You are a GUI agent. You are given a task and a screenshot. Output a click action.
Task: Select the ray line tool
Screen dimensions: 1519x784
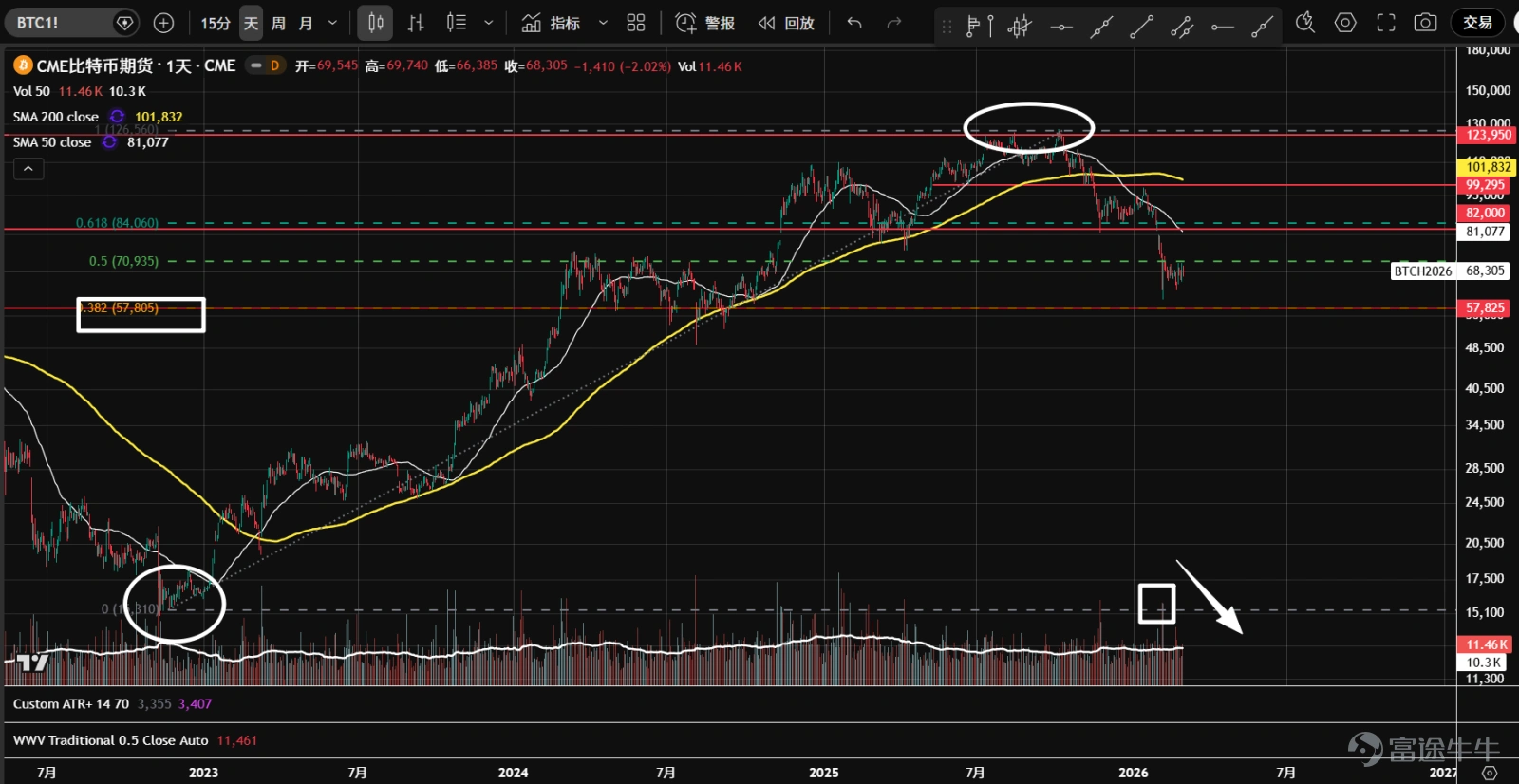(1262, 27)
